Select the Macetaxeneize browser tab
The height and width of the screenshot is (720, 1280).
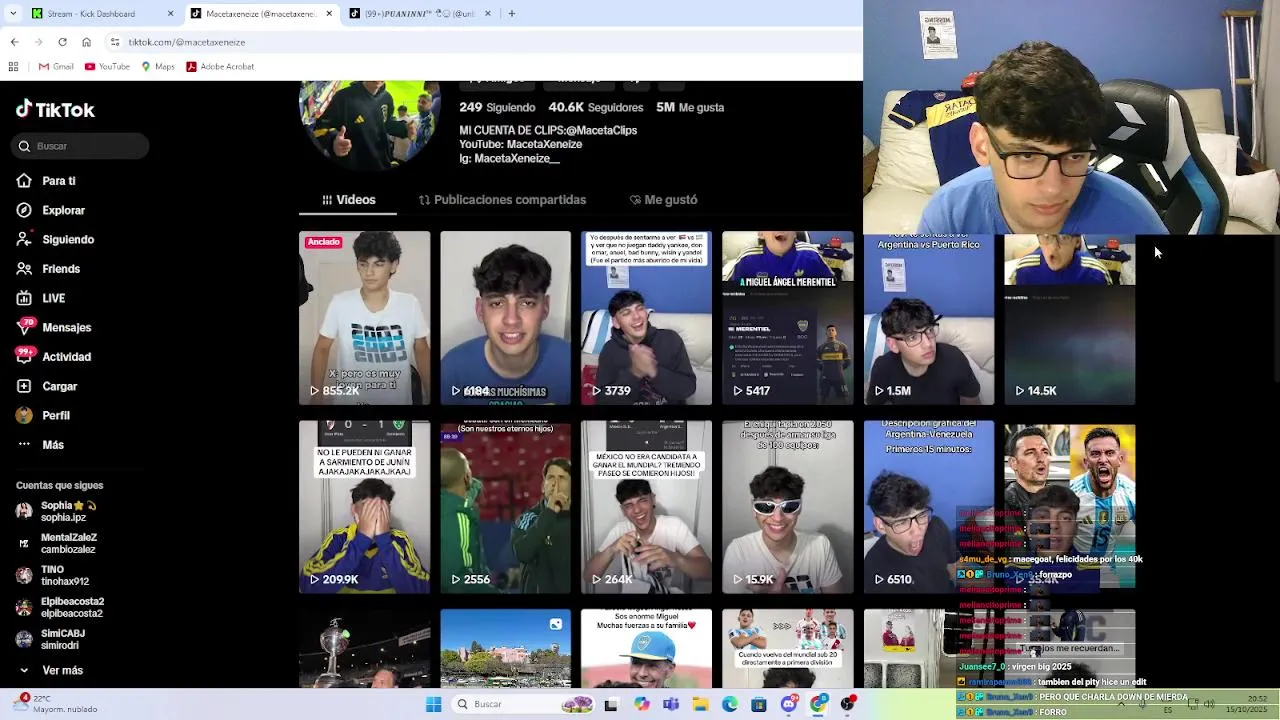pos(262,14)
